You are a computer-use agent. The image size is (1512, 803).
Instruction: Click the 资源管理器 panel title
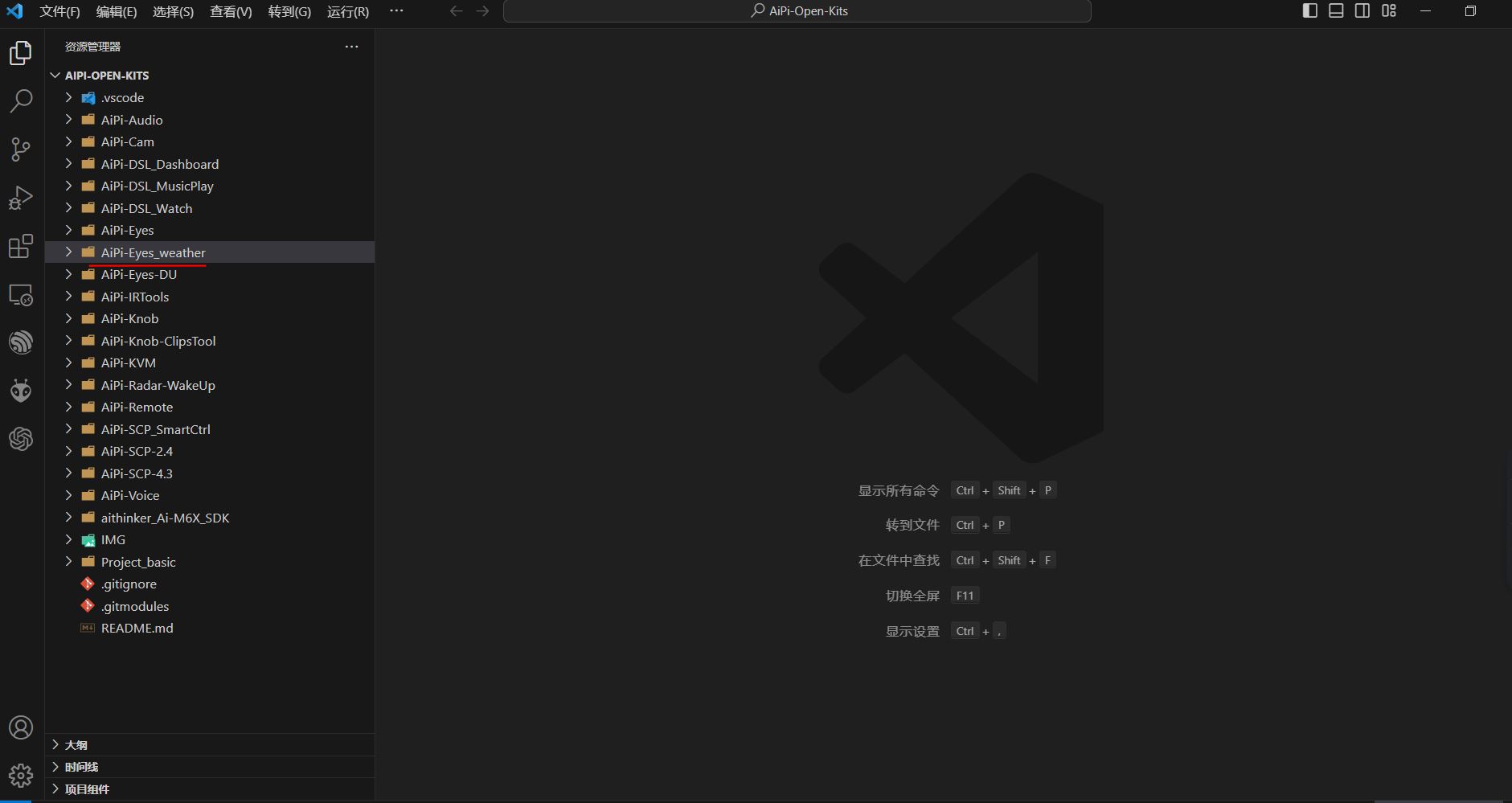click(92, 47)
